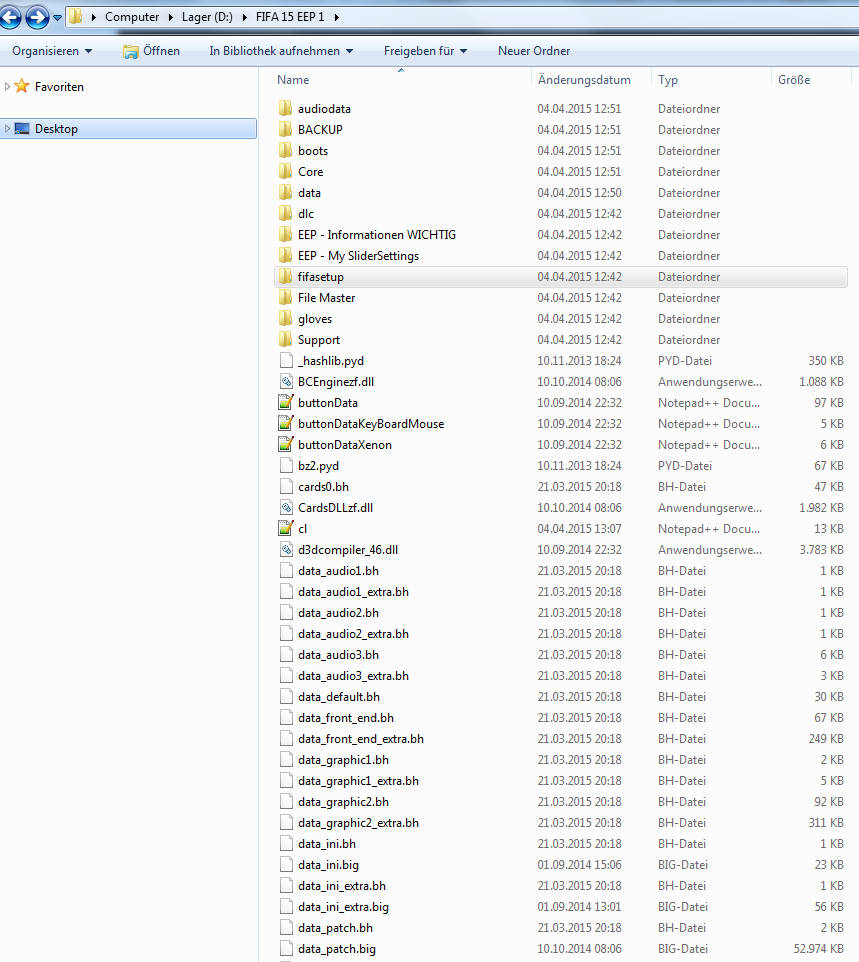
Task: Select data_patch.bh file name
Action: click(x=335, y=928)
